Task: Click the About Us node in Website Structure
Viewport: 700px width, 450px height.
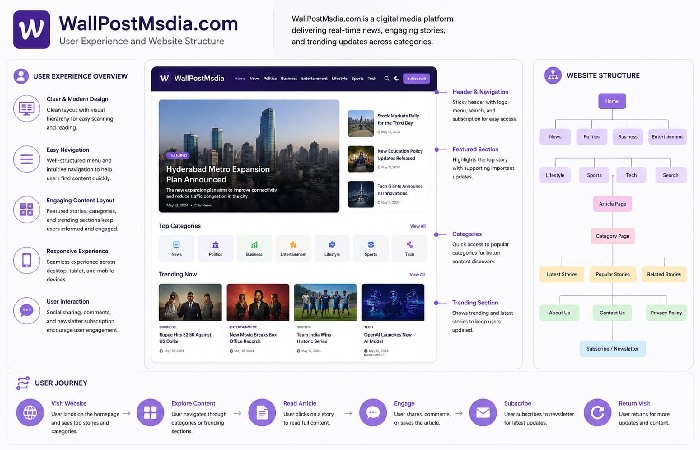Action: [x=559, y=312]
